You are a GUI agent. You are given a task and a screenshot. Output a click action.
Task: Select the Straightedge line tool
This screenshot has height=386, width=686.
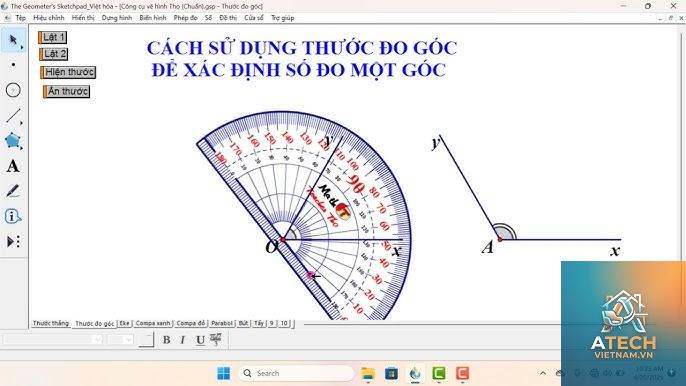14,116
